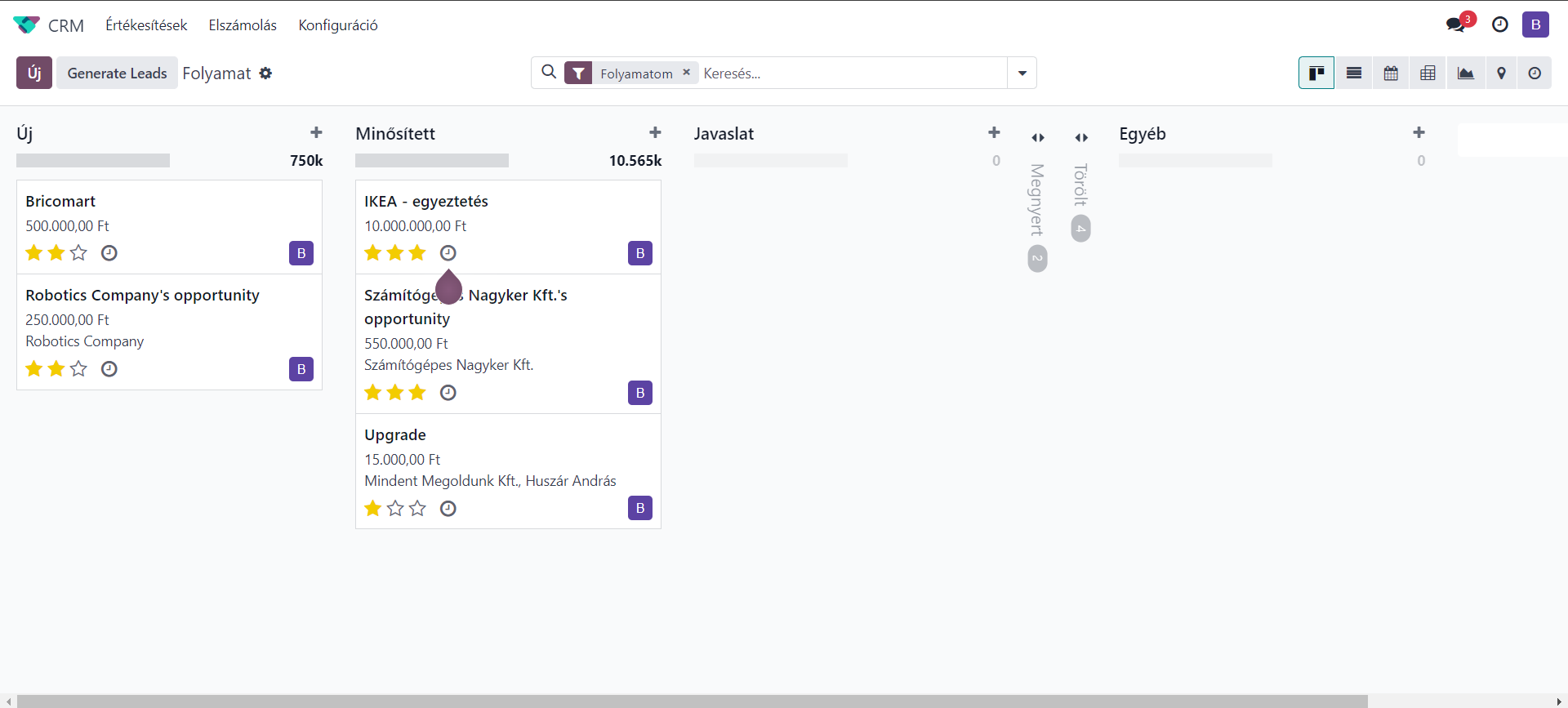Viewport: 1568px width, 708px height.
Task: Click the Egyéb column progress bar
Action: (1196, 161)
